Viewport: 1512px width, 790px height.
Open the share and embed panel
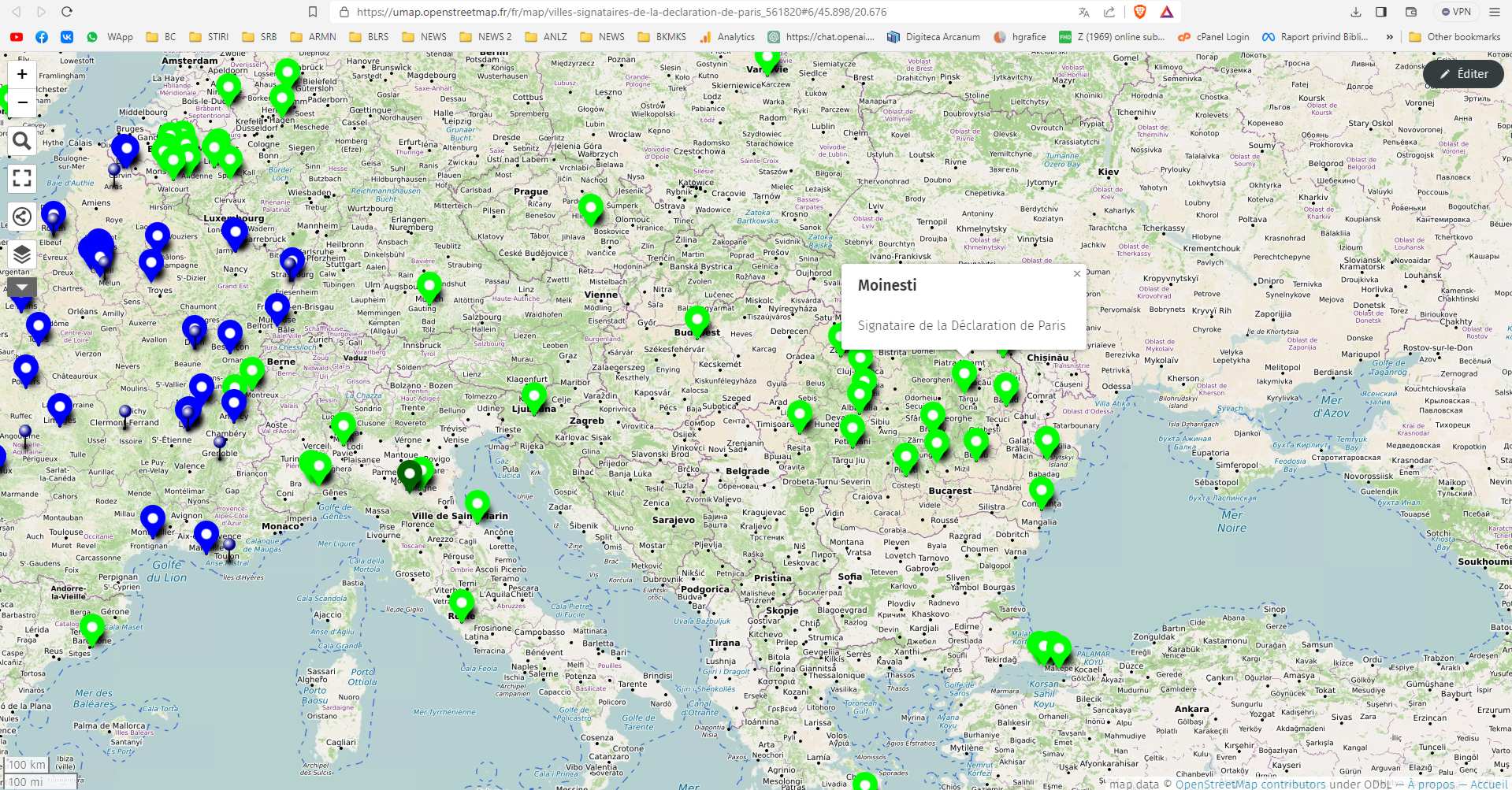pyautogui.click(x=22, y=217)
